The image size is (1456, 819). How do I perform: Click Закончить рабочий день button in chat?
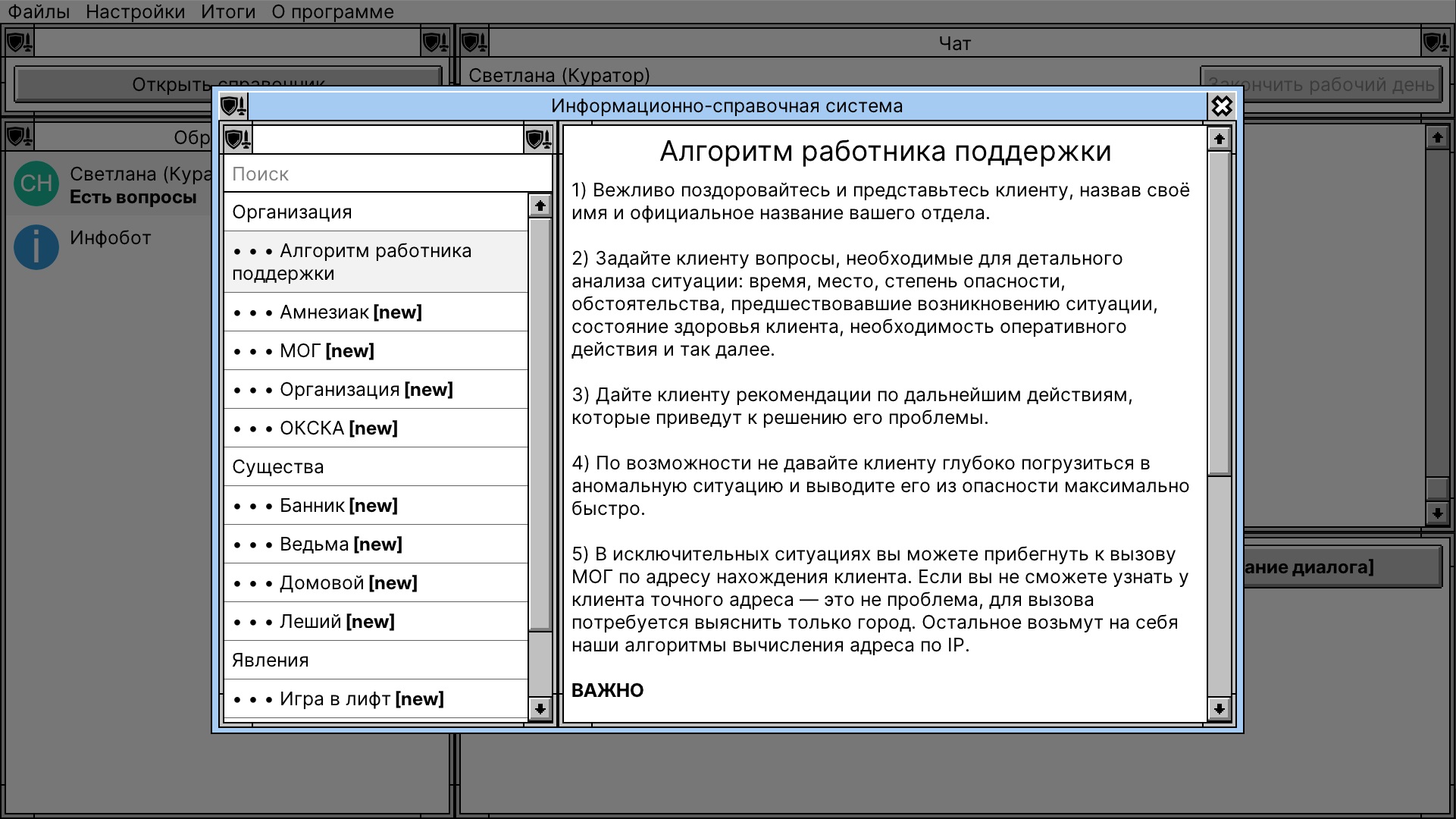point(1320,84)
